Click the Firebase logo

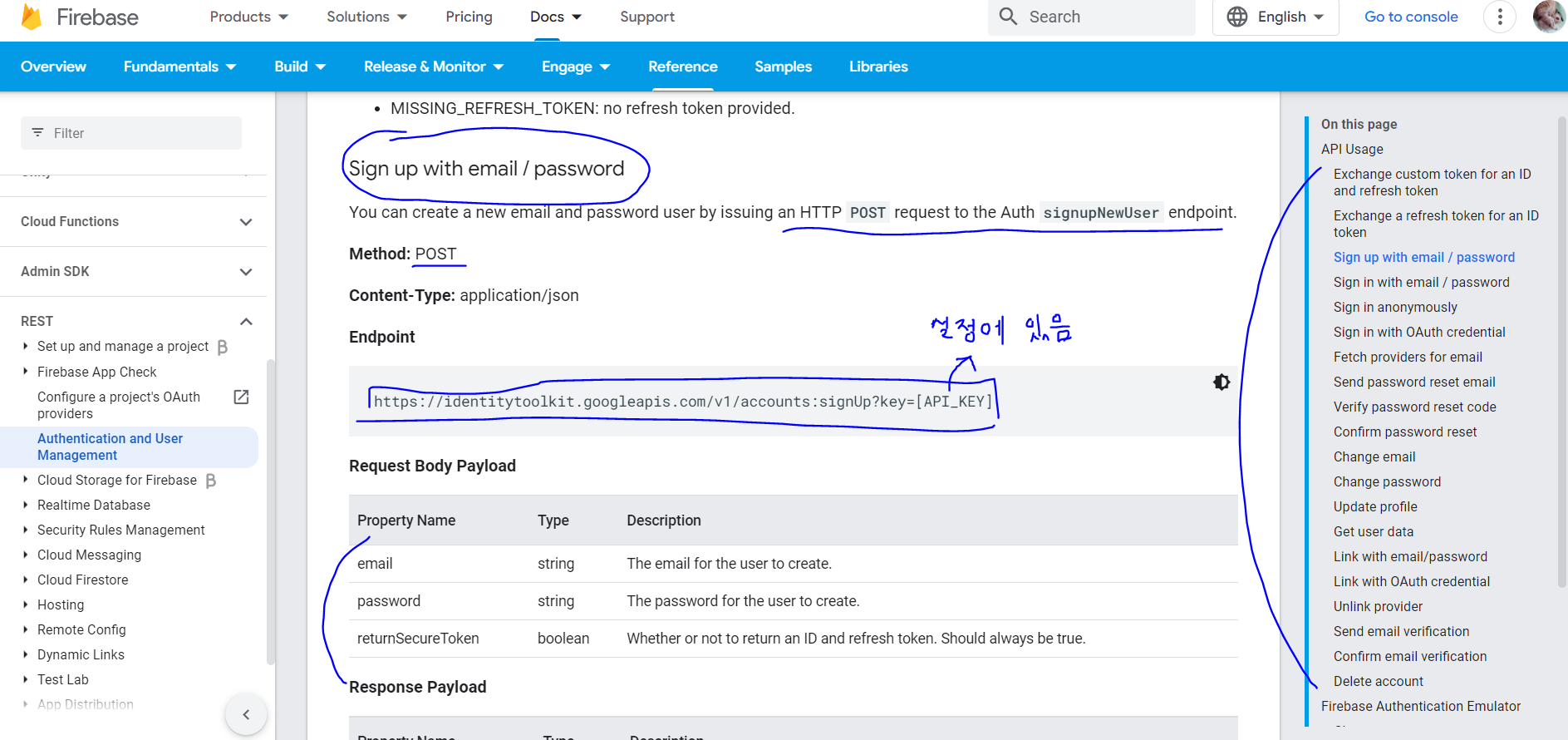tap(80, 17)
